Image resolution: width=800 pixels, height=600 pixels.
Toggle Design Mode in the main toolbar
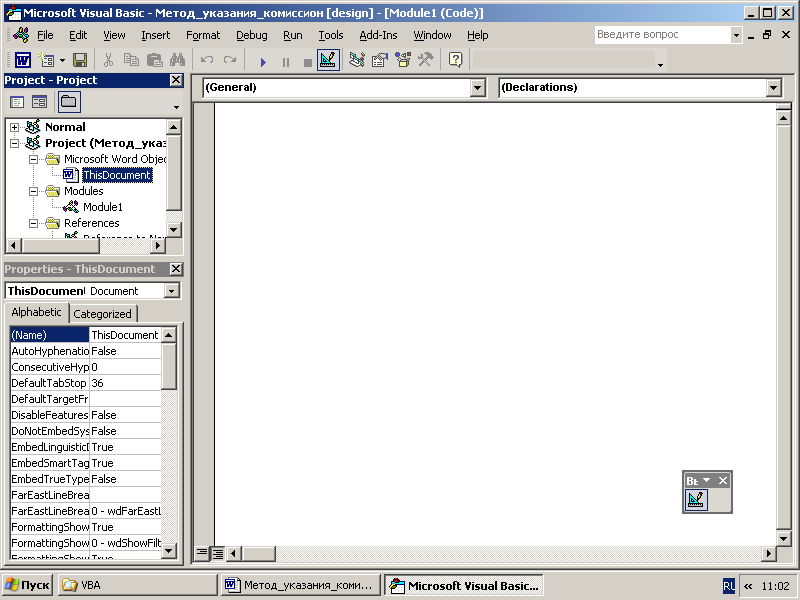tap(328, 60)
